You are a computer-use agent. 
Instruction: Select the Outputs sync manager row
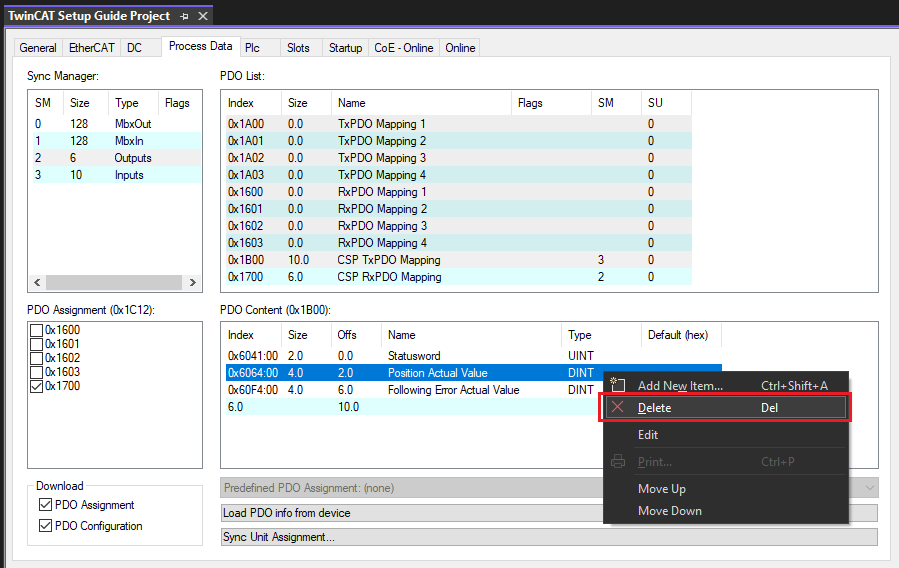116,158
